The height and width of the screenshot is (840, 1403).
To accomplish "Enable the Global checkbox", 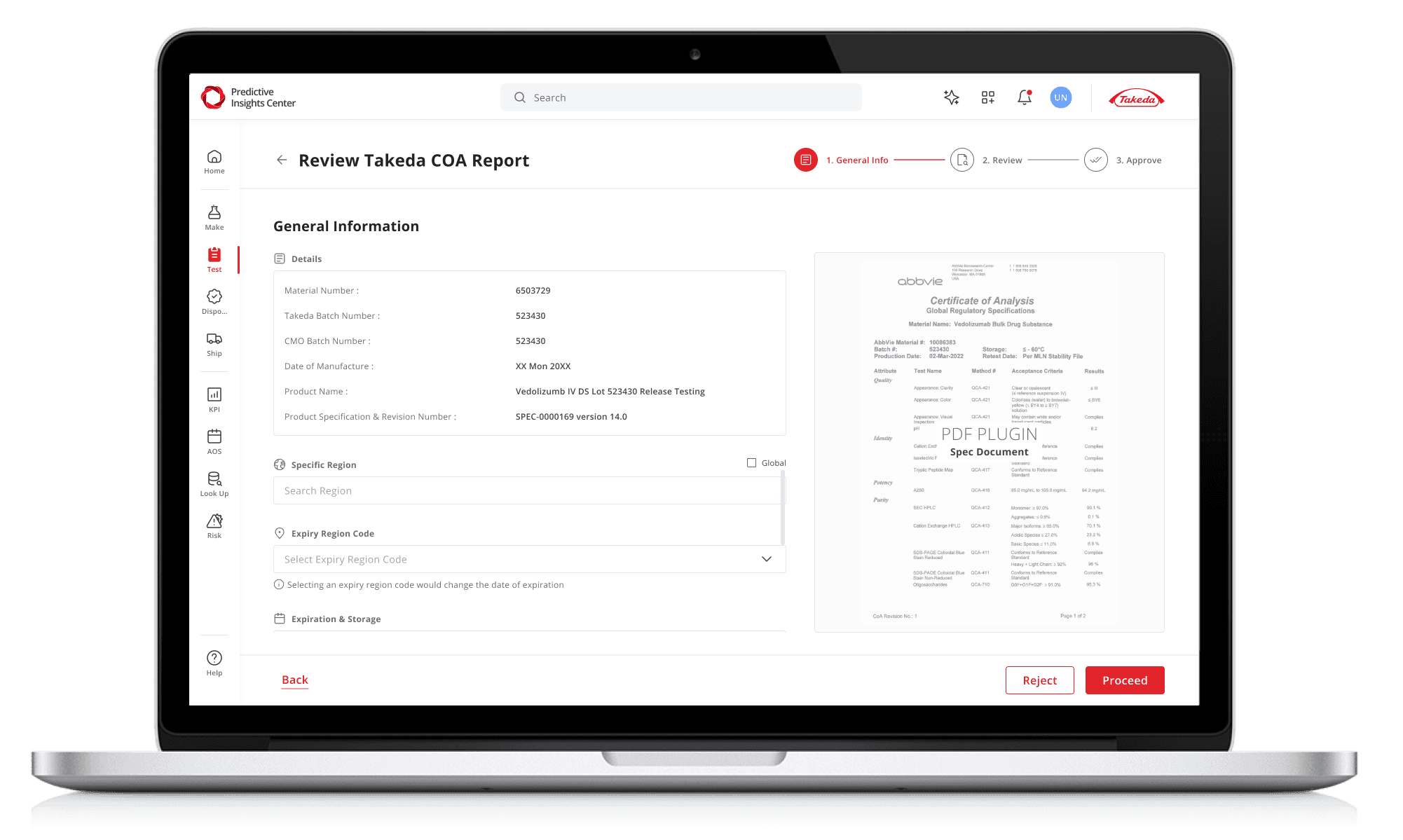I will point(752,463).
